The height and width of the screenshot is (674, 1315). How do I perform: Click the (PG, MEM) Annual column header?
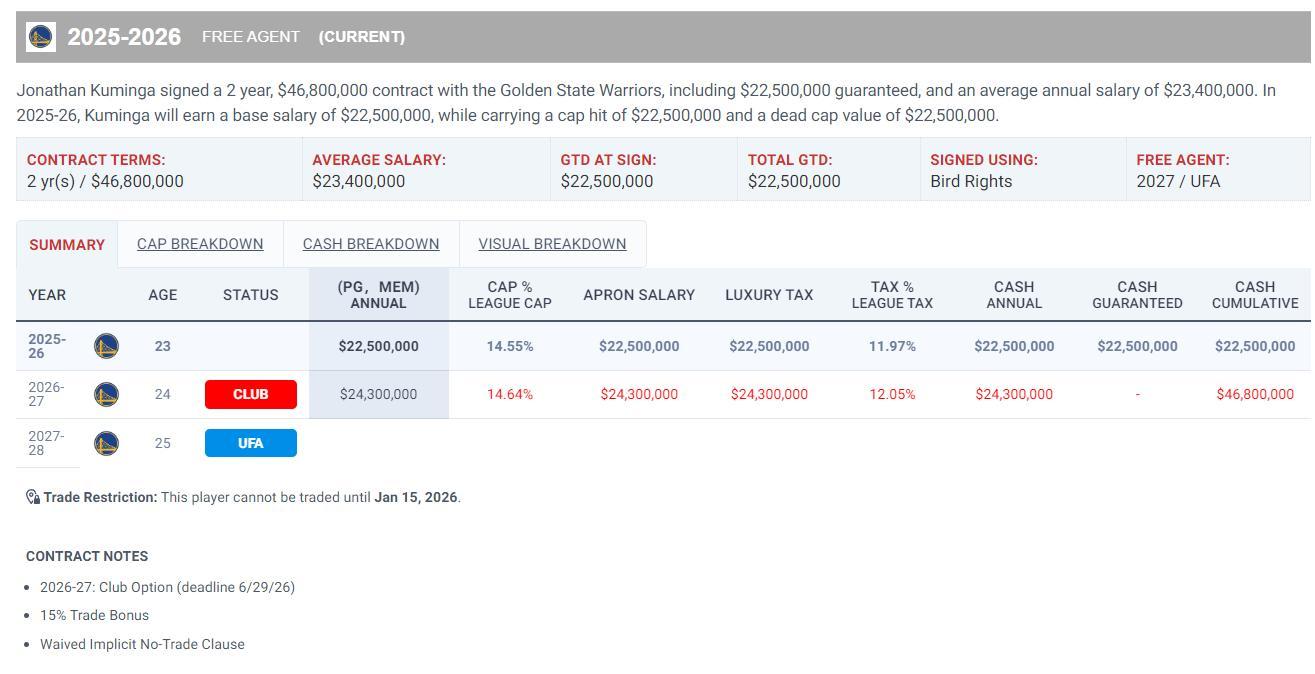378,295
